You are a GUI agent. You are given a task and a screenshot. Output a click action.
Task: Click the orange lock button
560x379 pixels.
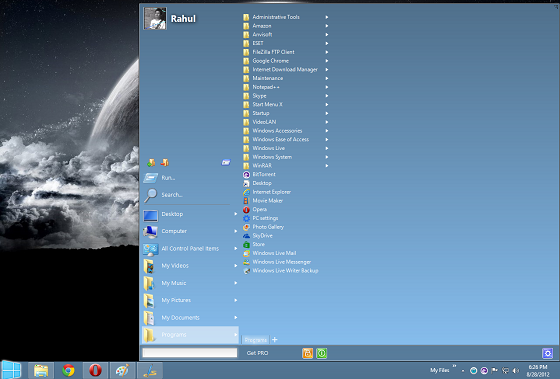coord(308,353)
